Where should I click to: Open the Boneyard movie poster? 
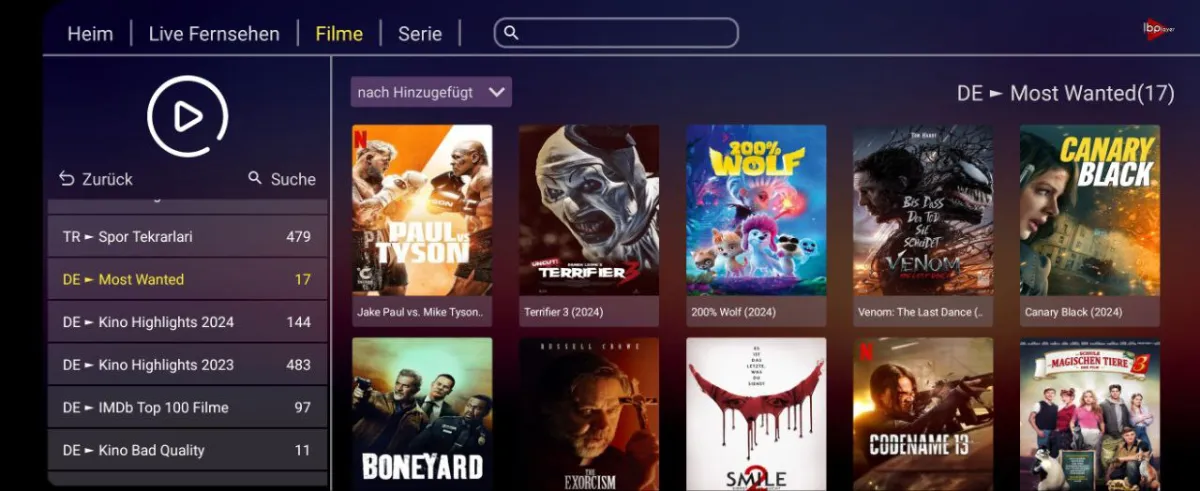pos(422,413)
